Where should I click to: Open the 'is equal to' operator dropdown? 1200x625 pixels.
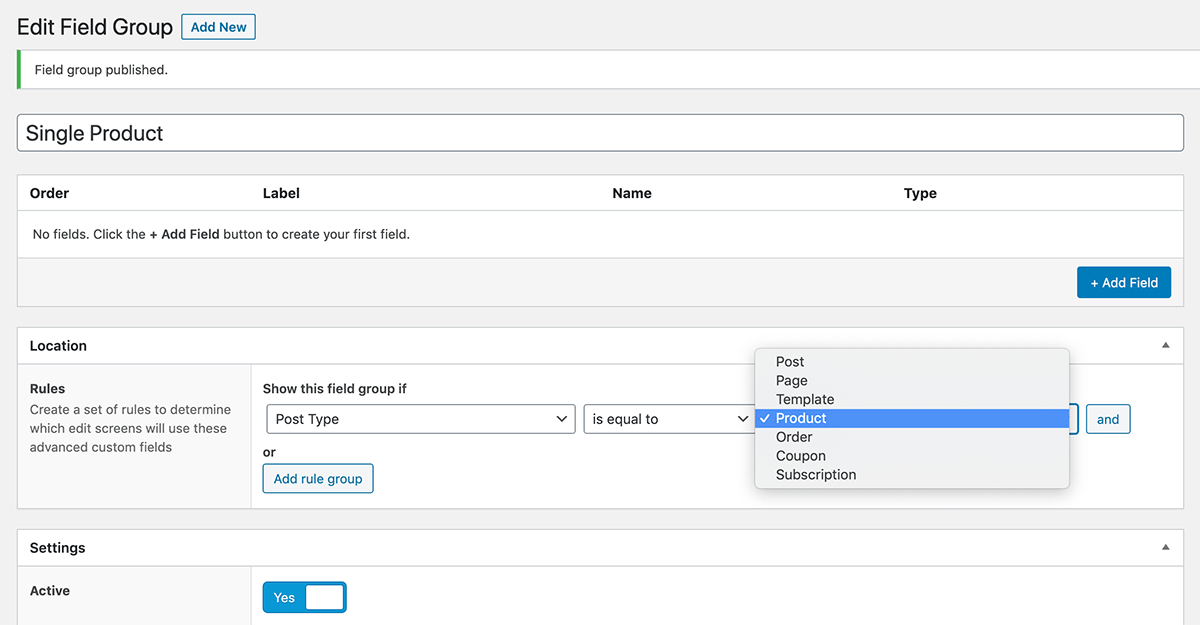pyautogui.click(x=669, y=419)
